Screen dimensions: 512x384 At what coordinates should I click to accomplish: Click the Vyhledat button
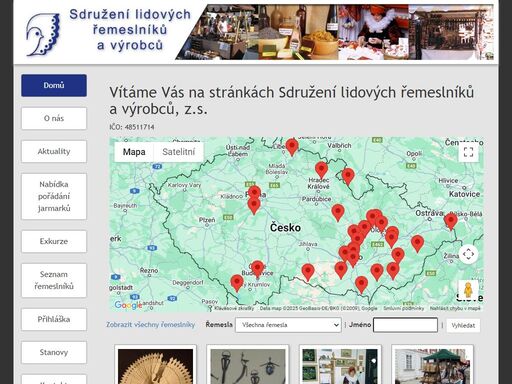(463, 325)
